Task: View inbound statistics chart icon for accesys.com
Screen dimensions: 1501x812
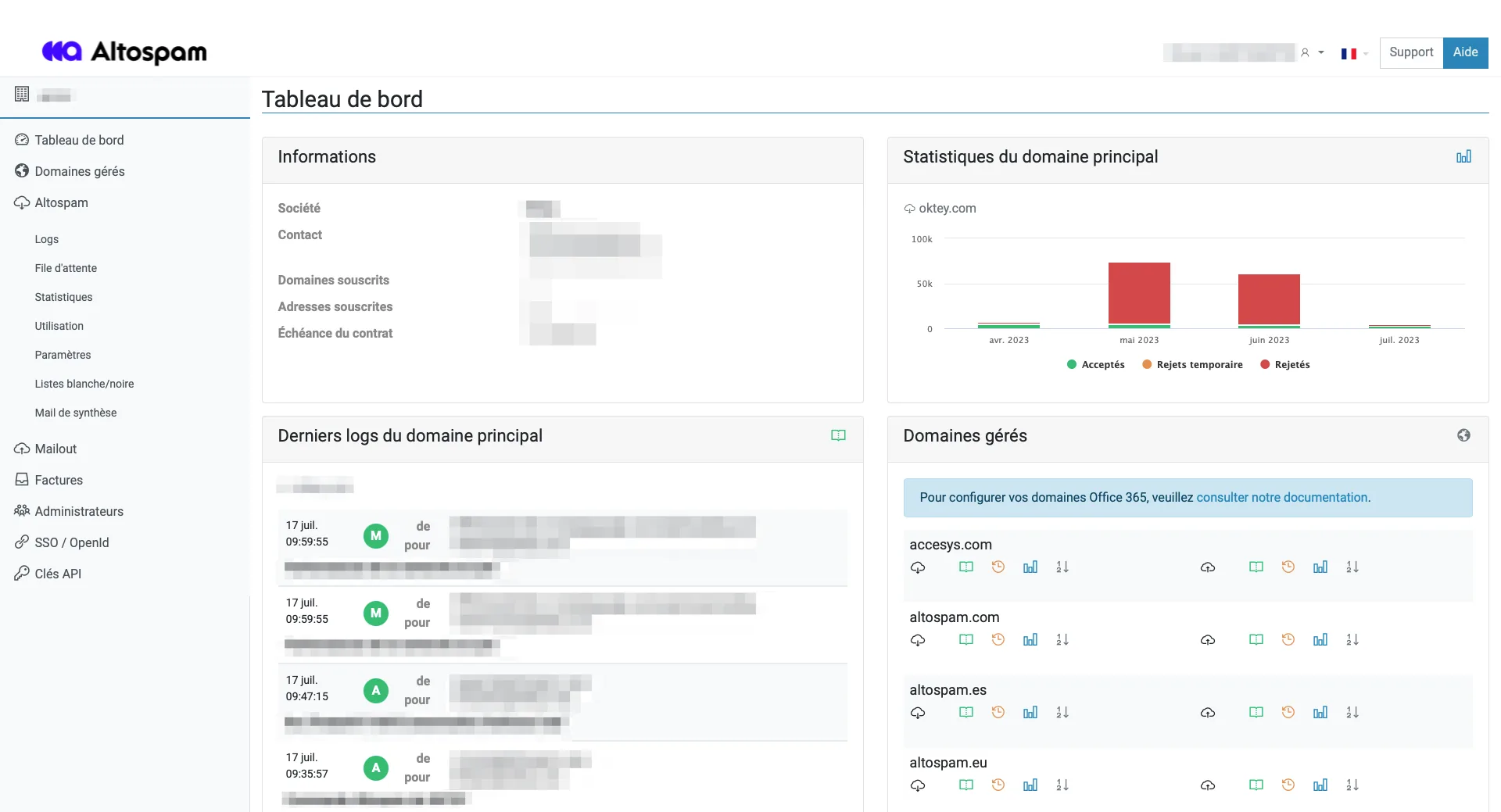Action: pyautogui.click(x=1030, y=567)
